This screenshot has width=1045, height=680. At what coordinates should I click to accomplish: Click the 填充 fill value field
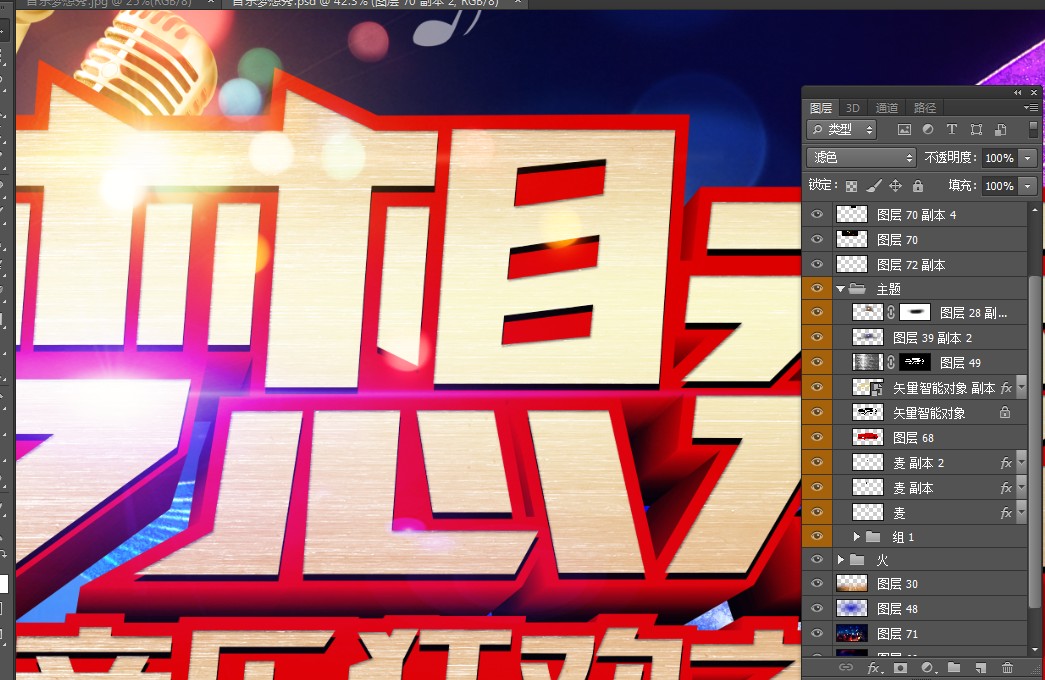(x=1000, y=186)
